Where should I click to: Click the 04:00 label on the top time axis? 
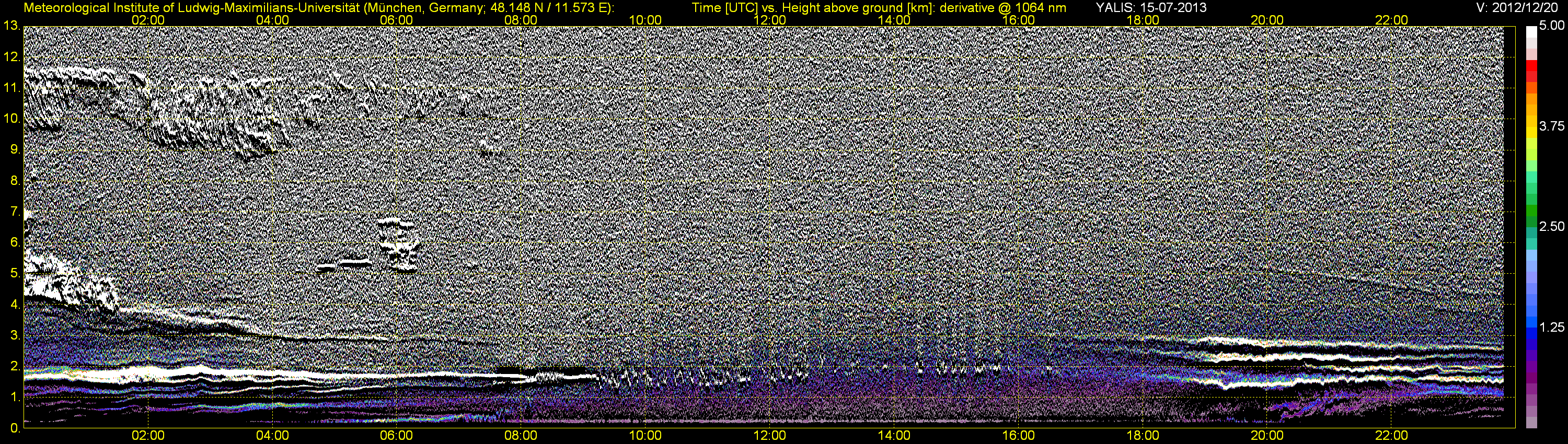pyautogui.click(x=272, y=20)
